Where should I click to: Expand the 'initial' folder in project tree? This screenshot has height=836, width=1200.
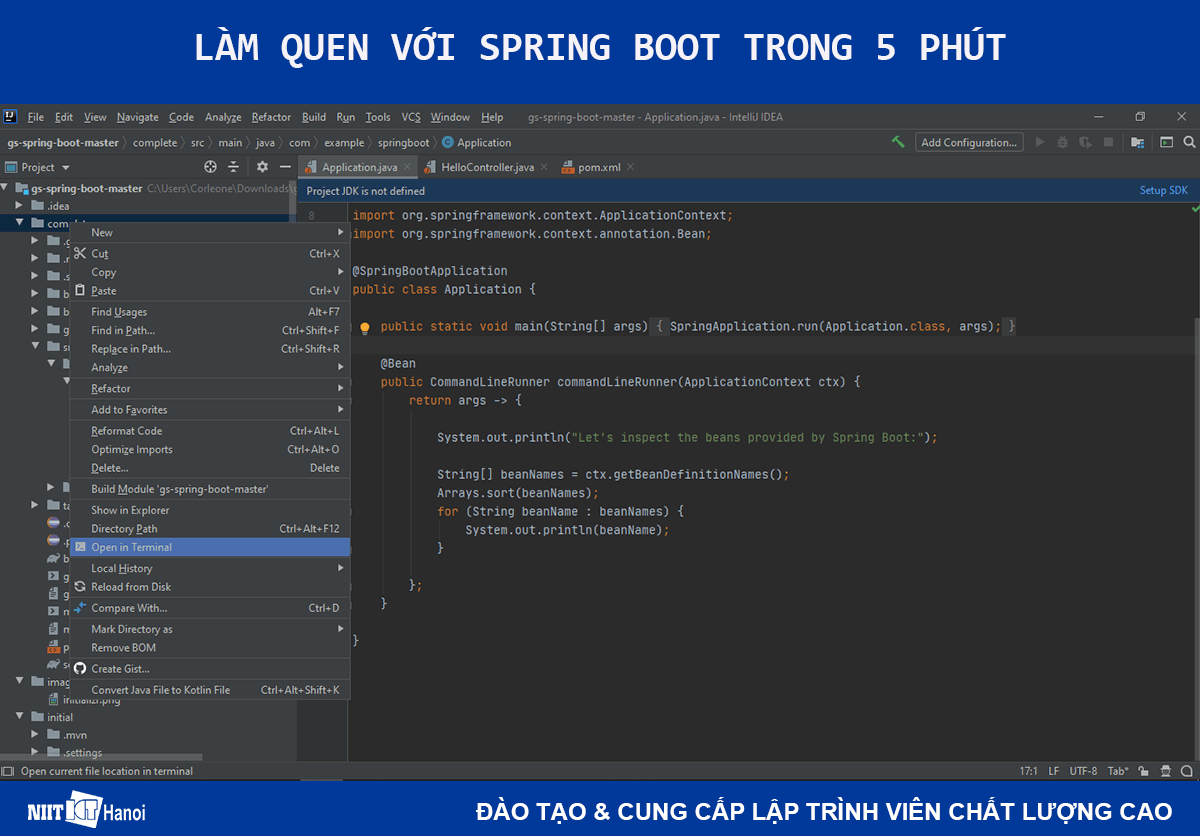[x=19, y=716]
